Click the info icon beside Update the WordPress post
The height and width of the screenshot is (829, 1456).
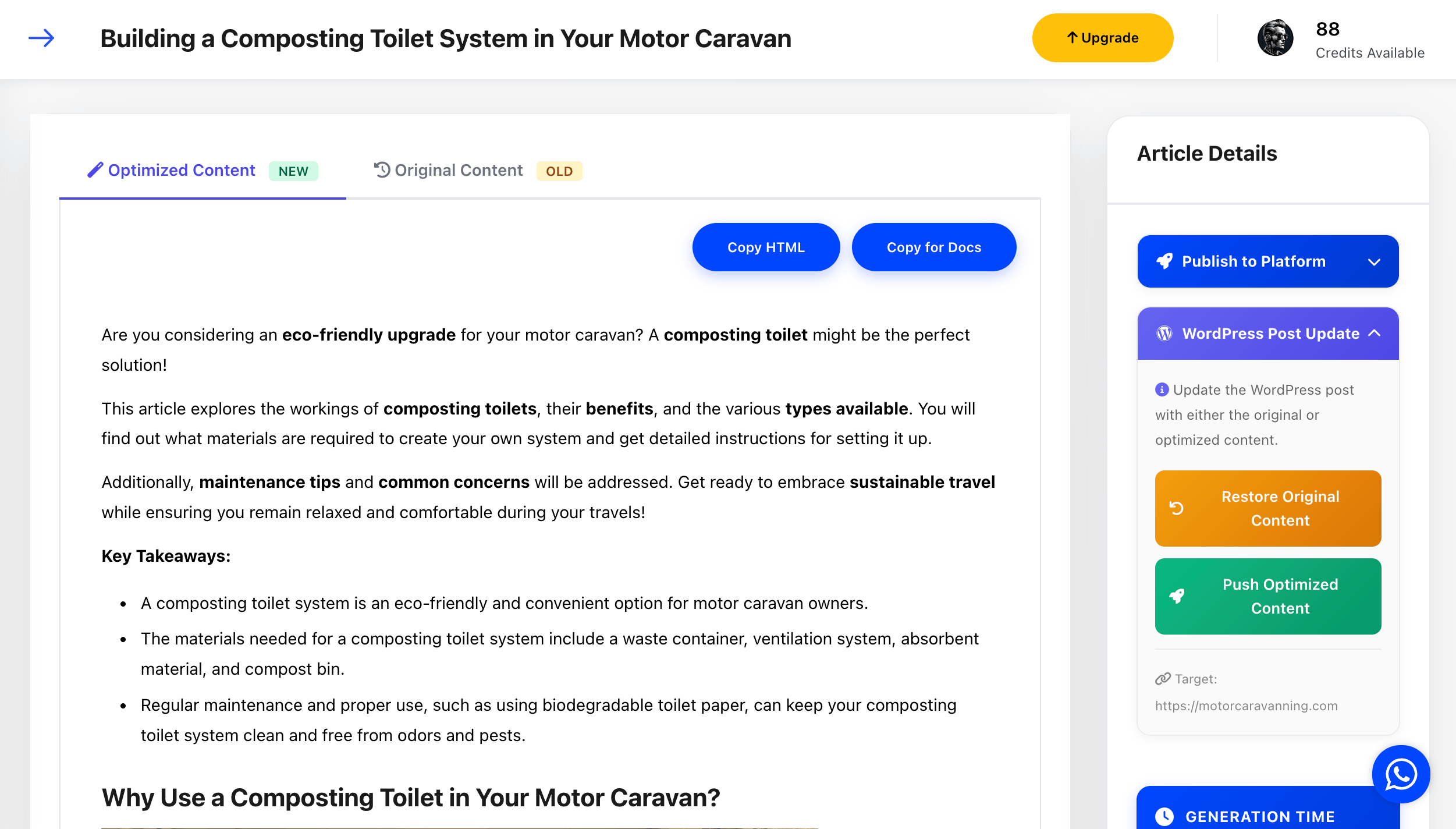coord(1162,389)
